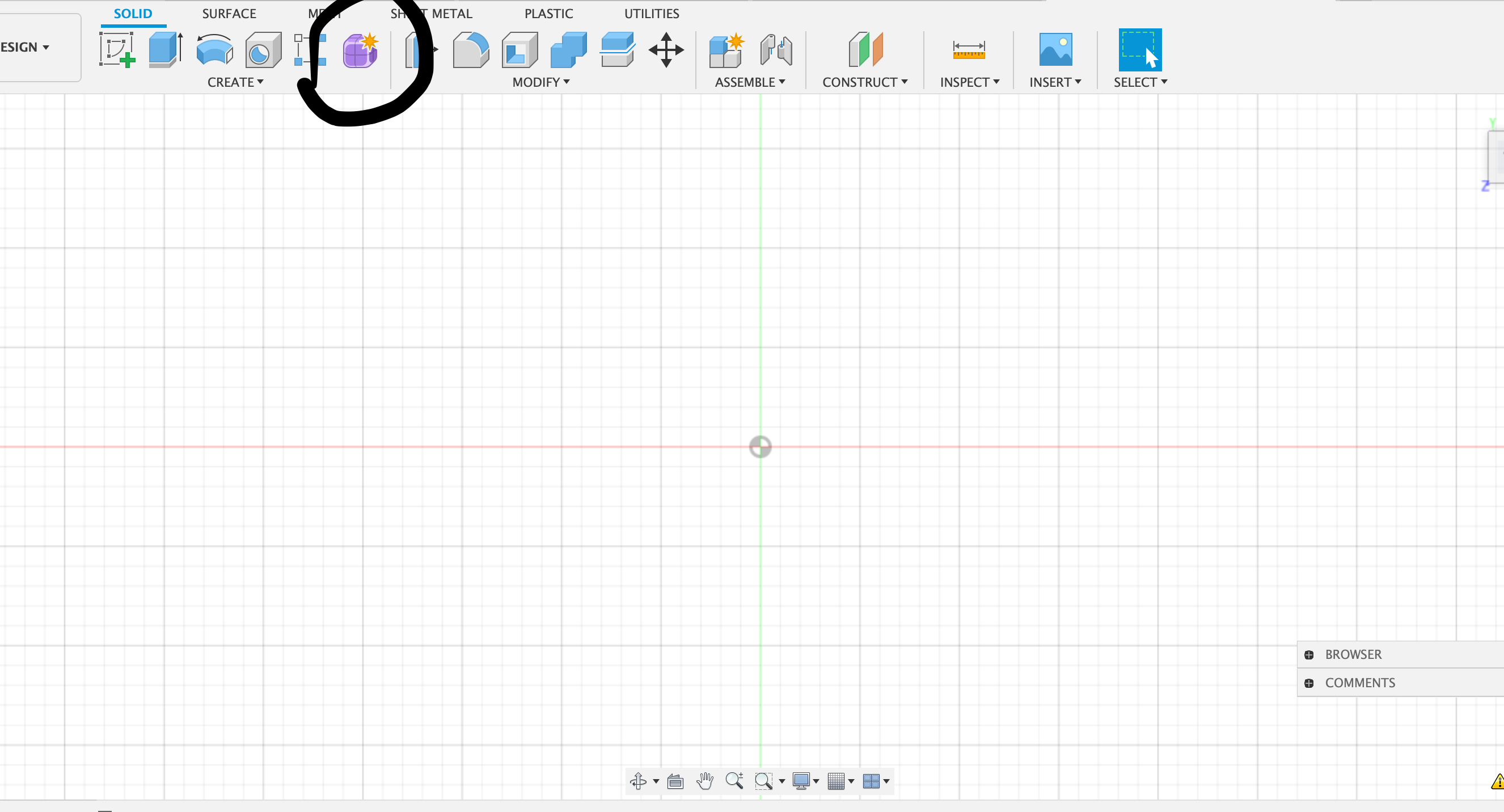1504x812 pixels.
Task: Select the Joint tool in Assemble
Action: click(x=775, y=50)
